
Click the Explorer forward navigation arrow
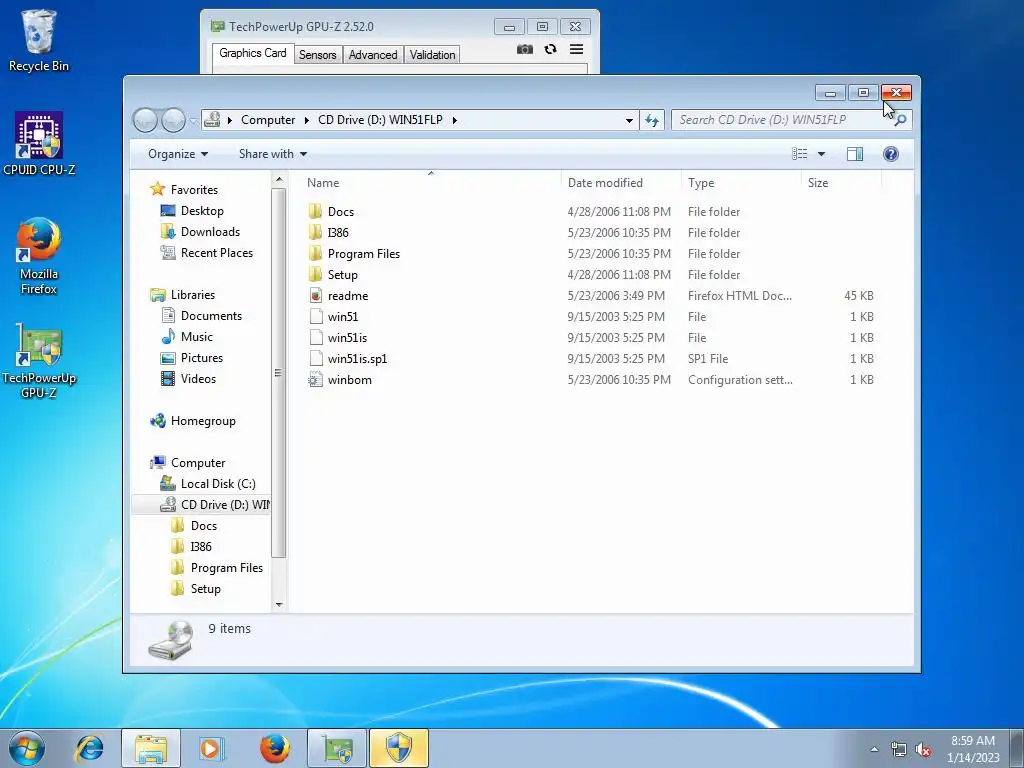173,120
